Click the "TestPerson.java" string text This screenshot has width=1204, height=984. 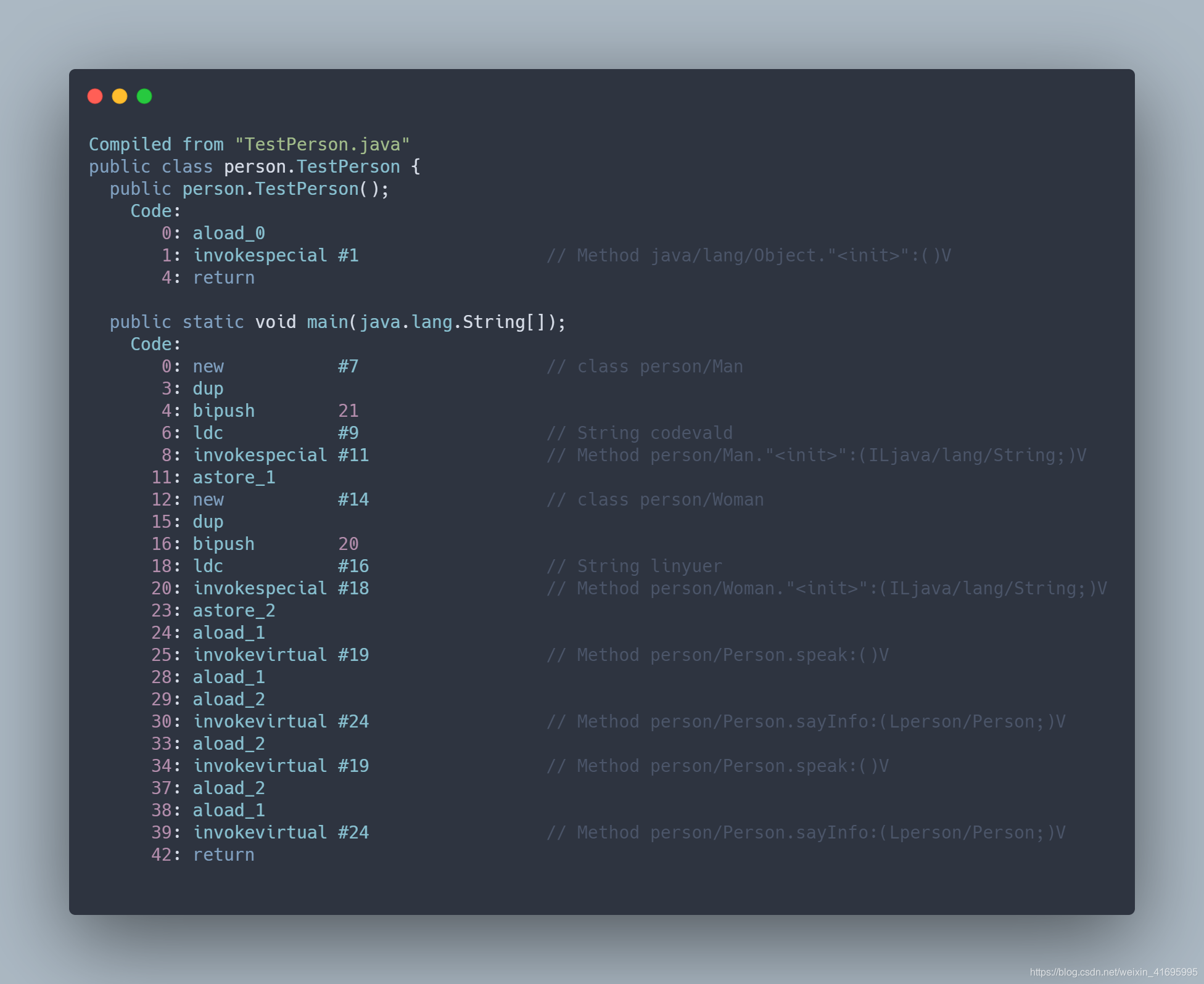tap(321, 144)
